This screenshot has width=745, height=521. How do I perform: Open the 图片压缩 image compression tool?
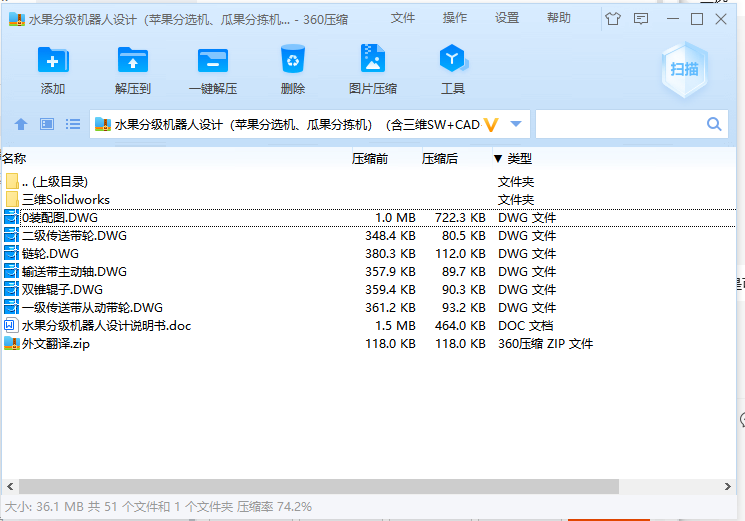tap(372, 58)
